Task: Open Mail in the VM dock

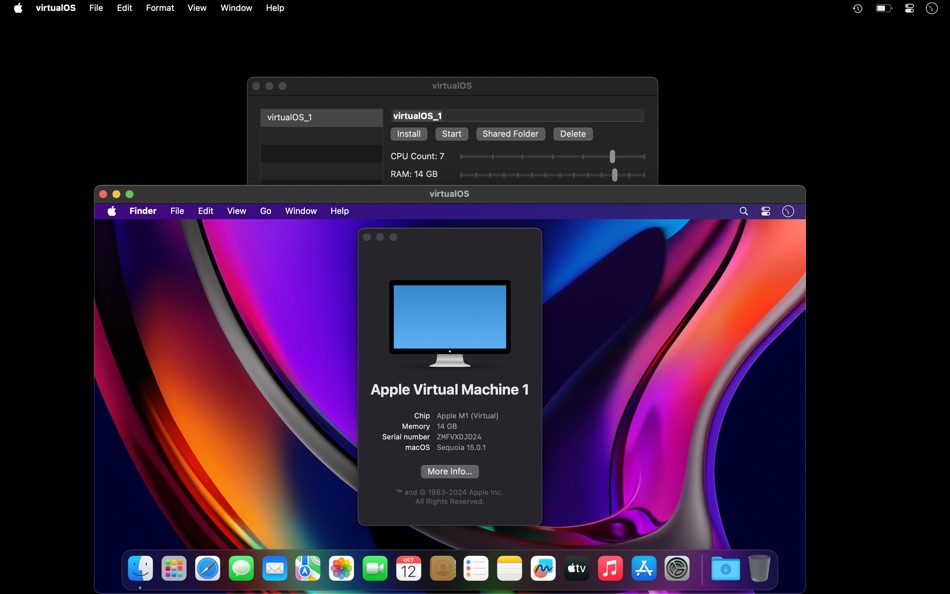Action: click(x=274, y=569)
